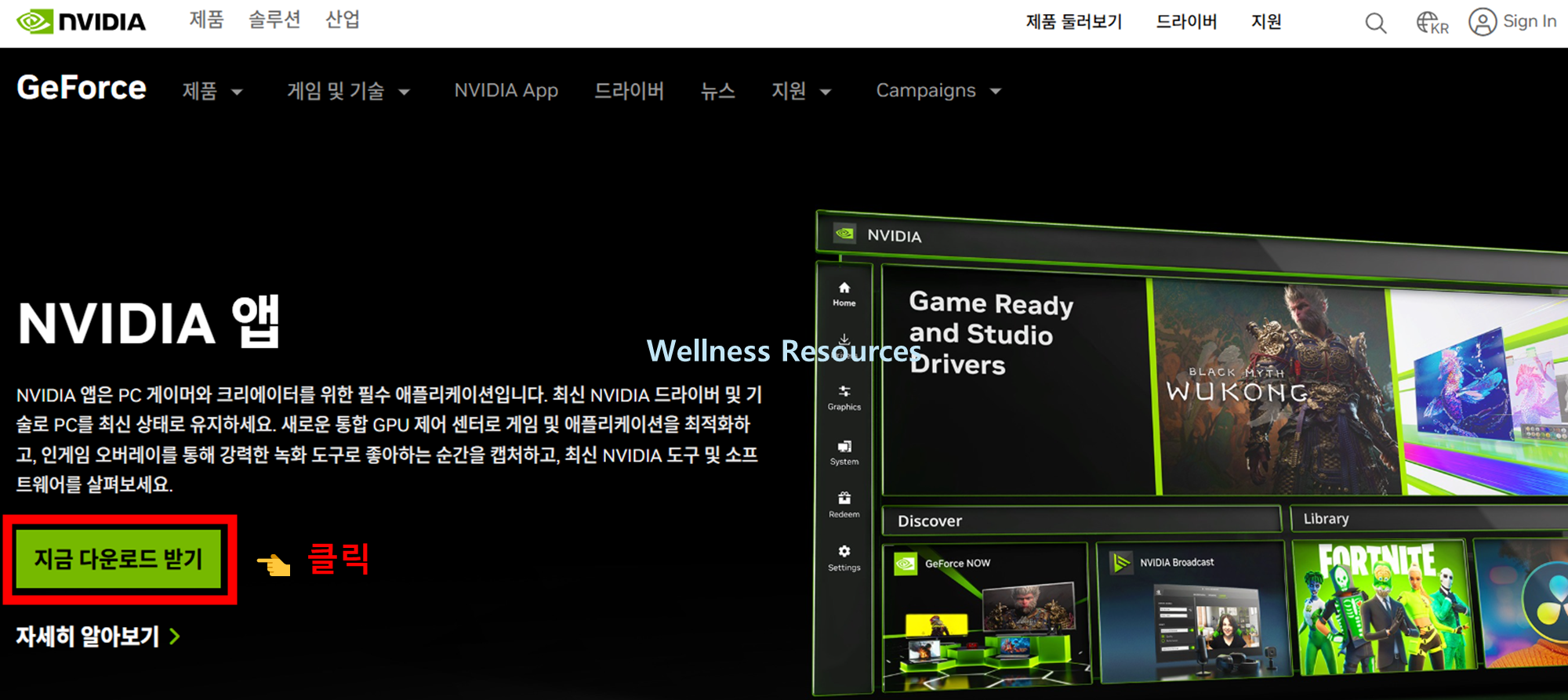The width and height of the screenshot is (1568, 700).
Task: Open the 솔루션 menu
Action: (x=274, y=20)
